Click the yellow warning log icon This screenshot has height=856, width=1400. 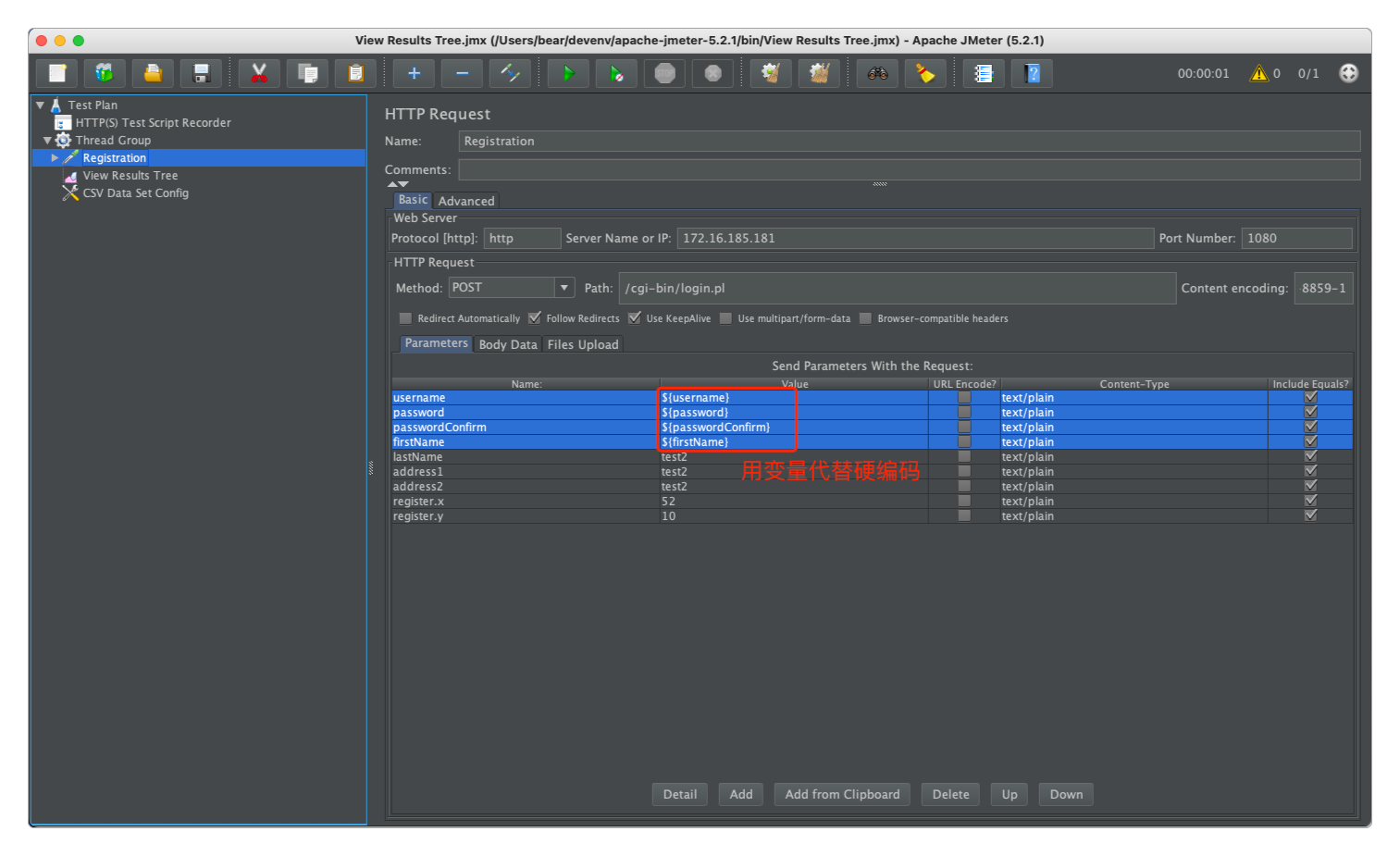pyautogui.click(x=1259, y=73)
